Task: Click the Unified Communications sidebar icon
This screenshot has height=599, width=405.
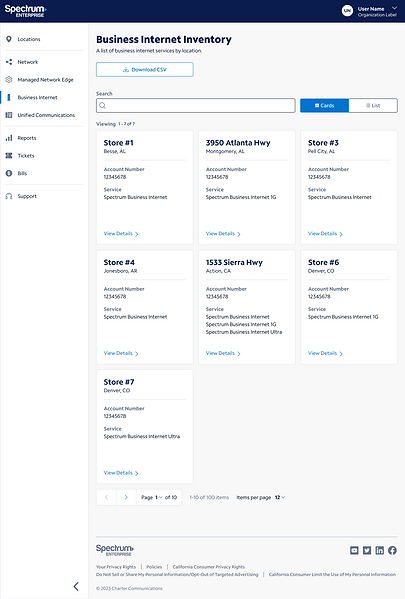Action: pos(9,115)
